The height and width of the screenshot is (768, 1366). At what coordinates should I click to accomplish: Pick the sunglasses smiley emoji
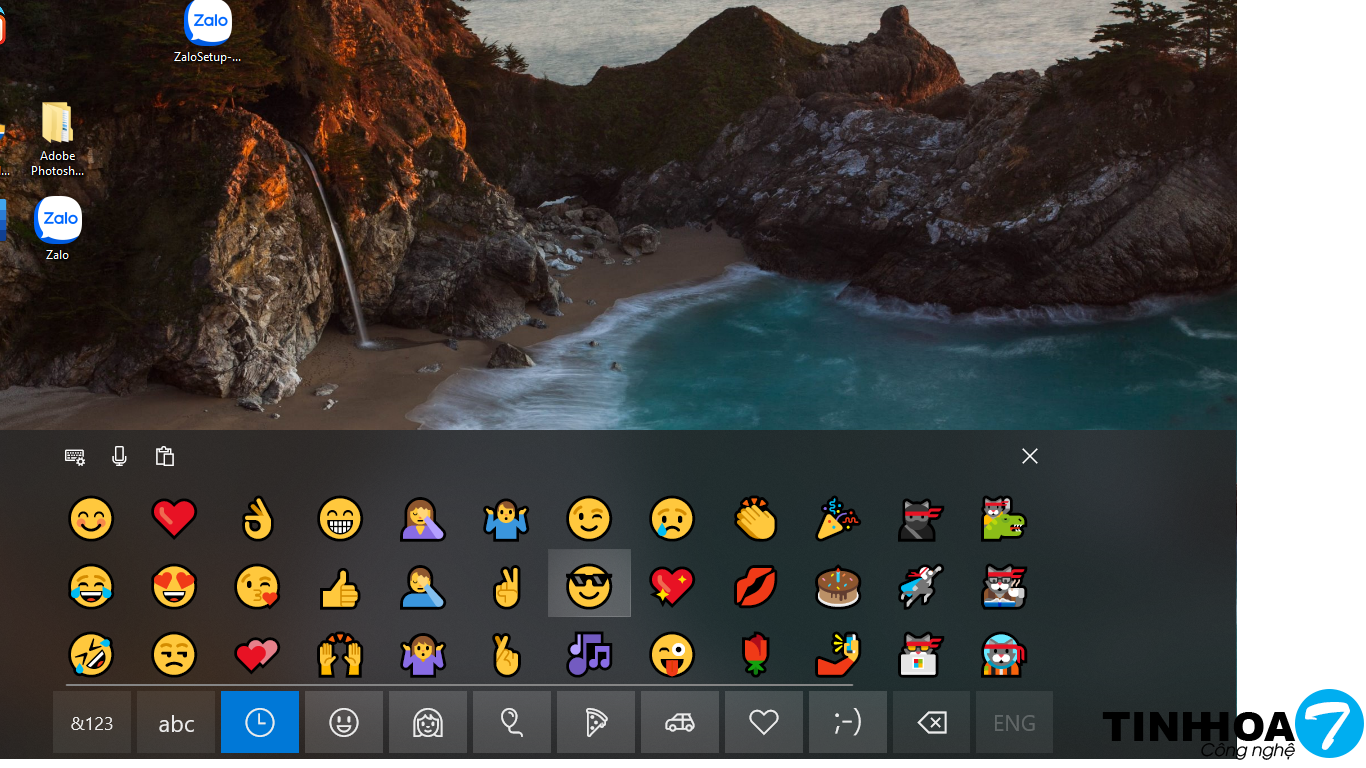(x=589, y=584)
